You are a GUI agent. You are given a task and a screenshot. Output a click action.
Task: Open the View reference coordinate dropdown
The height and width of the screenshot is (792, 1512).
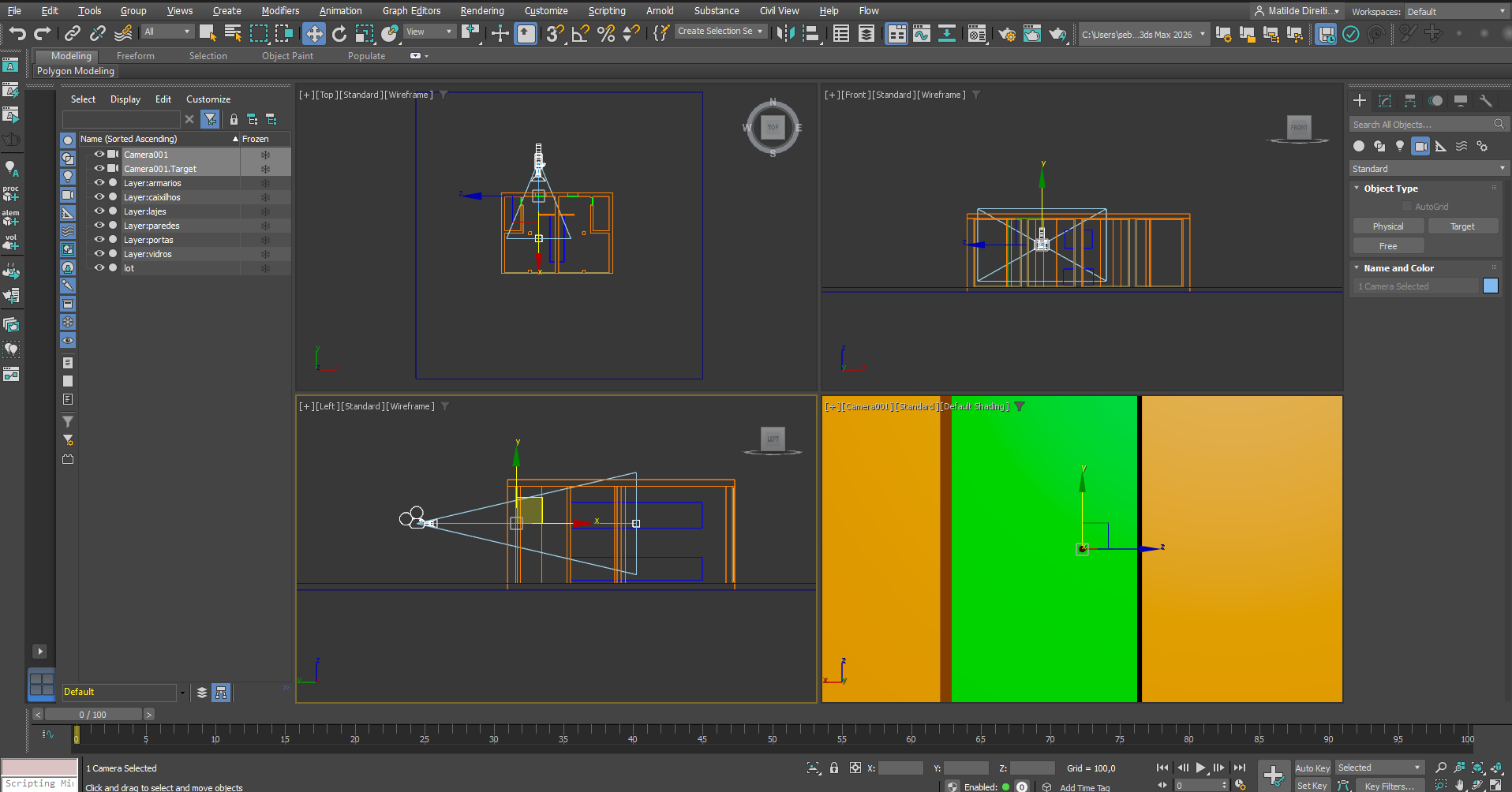[429, 32]
